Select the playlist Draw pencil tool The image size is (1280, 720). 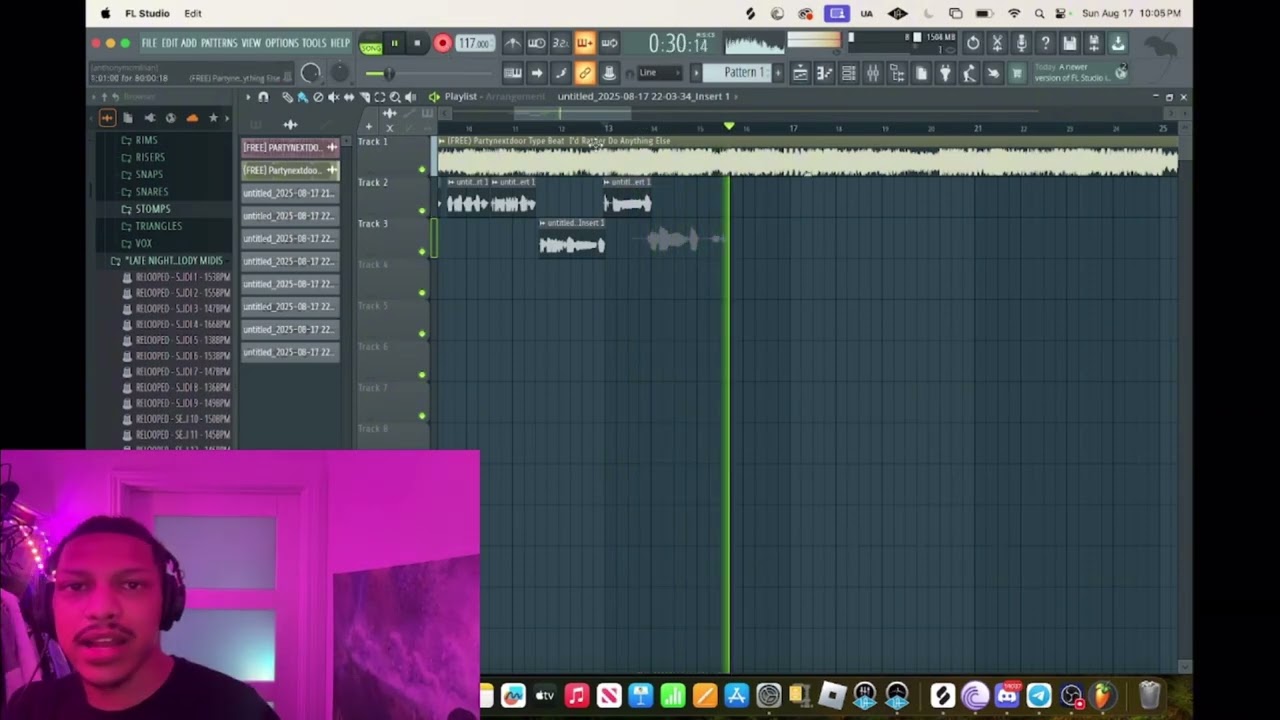click(287, 97)
